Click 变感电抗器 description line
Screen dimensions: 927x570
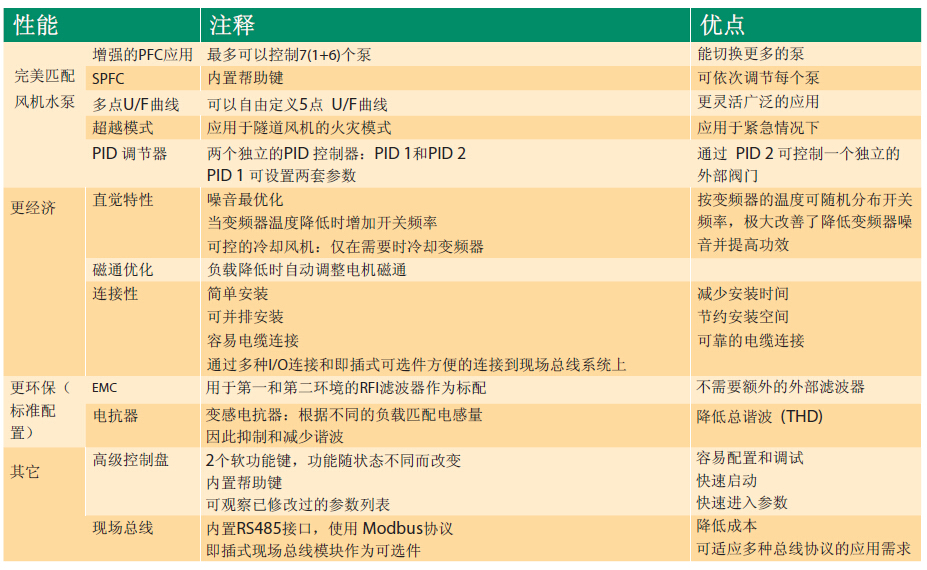pos(344,415)
